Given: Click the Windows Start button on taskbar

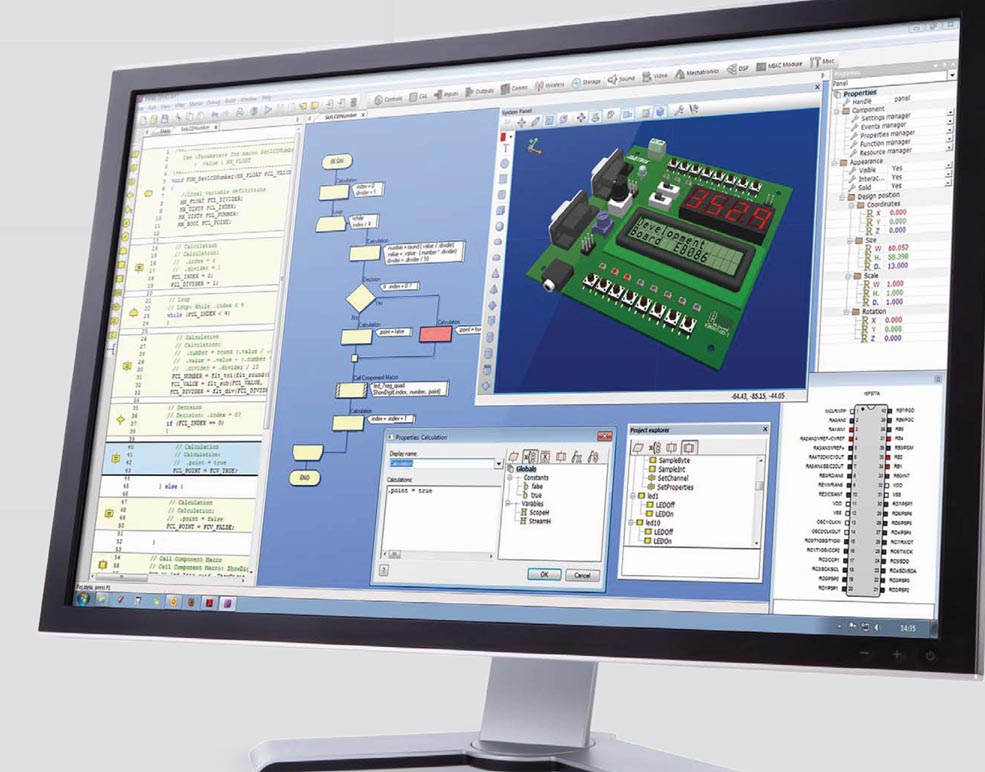Looking at the screenshot, I should tap(84, 597).
